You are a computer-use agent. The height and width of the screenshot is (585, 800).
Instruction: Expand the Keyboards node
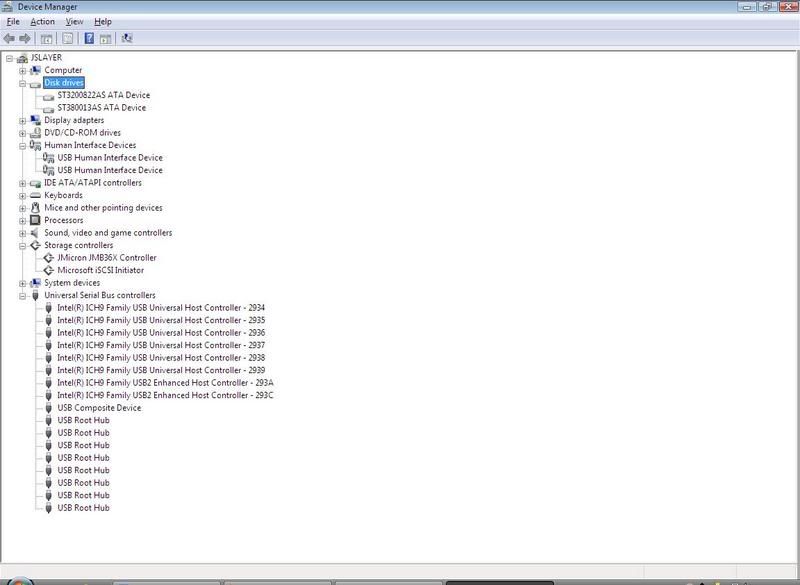22,196
